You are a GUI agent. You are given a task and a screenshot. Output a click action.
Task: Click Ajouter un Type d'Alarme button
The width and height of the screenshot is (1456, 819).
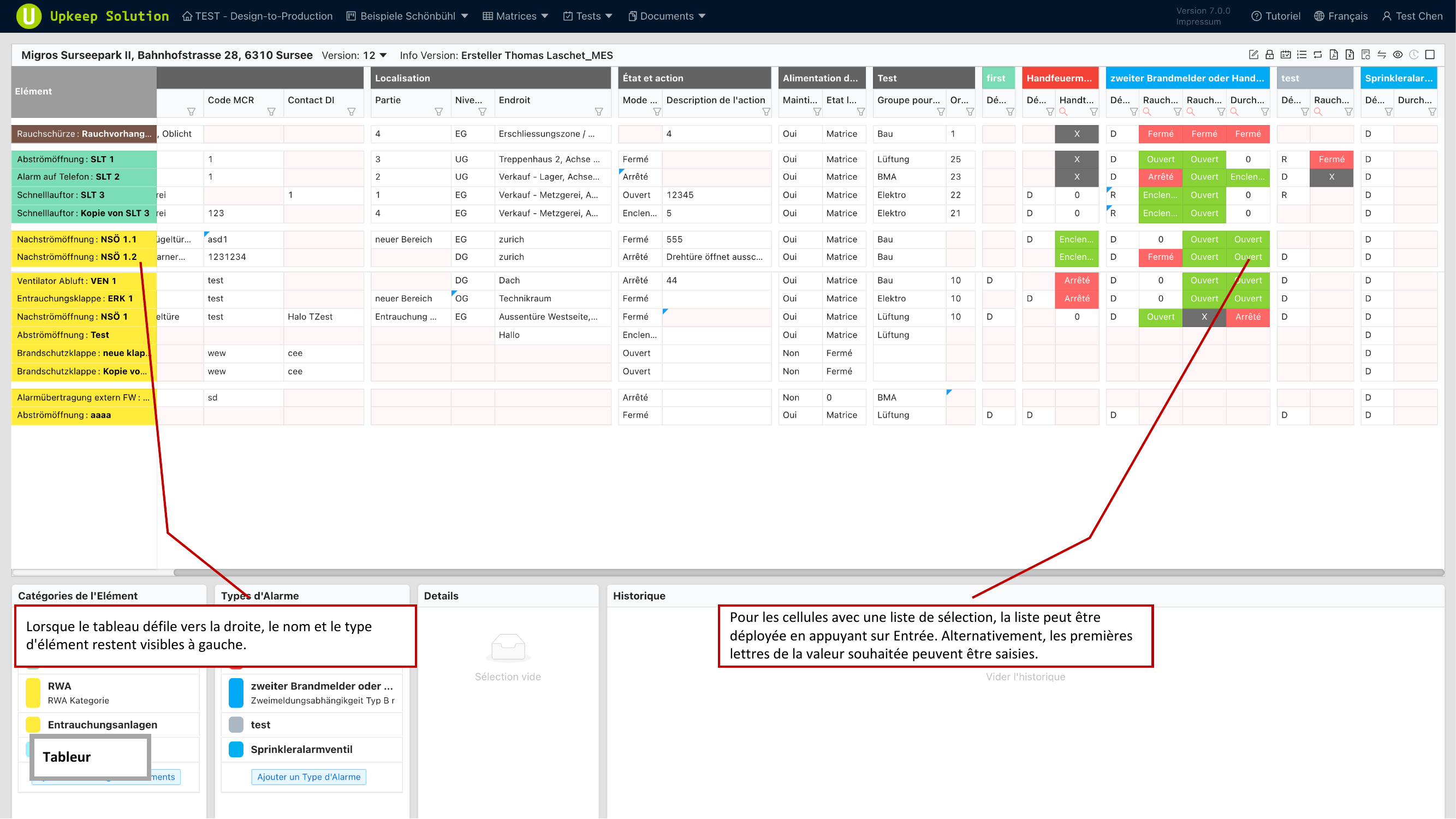tap(308, 777)
